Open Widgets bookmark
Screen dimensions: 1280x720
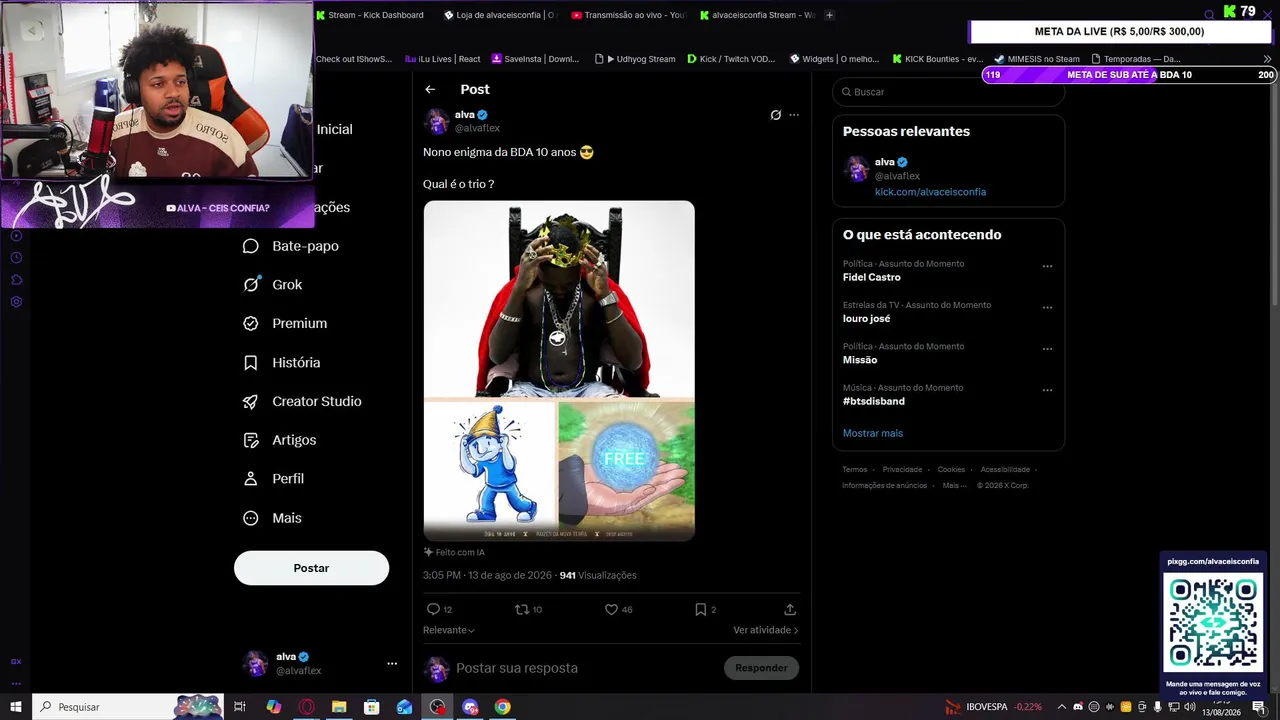834,59
